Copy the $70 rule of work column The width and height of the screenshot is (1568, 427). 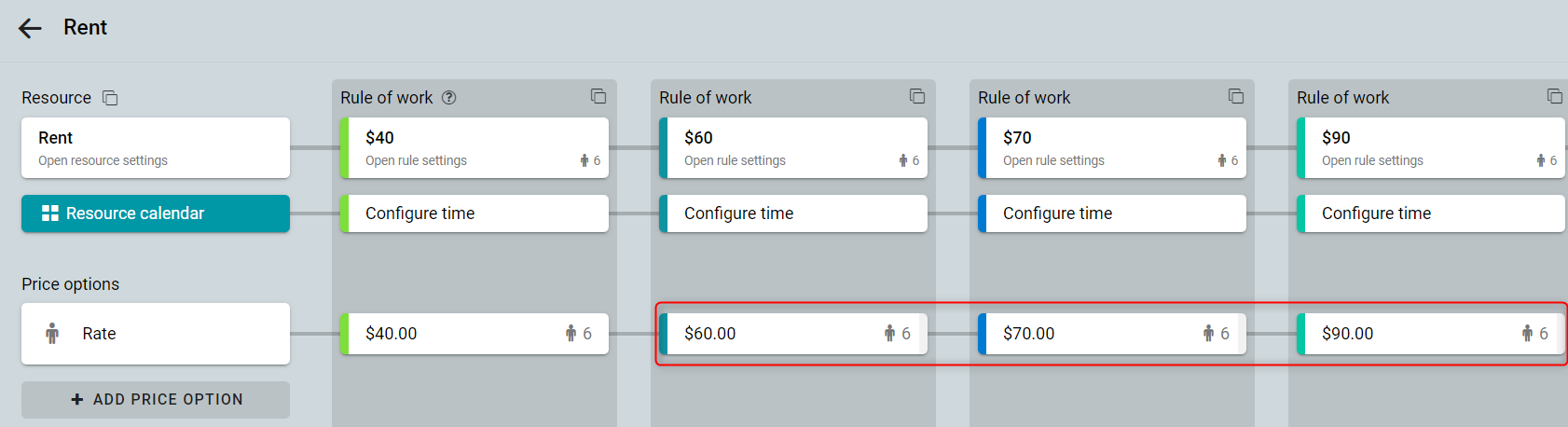pyautogui.click(x=1236, y=97)
